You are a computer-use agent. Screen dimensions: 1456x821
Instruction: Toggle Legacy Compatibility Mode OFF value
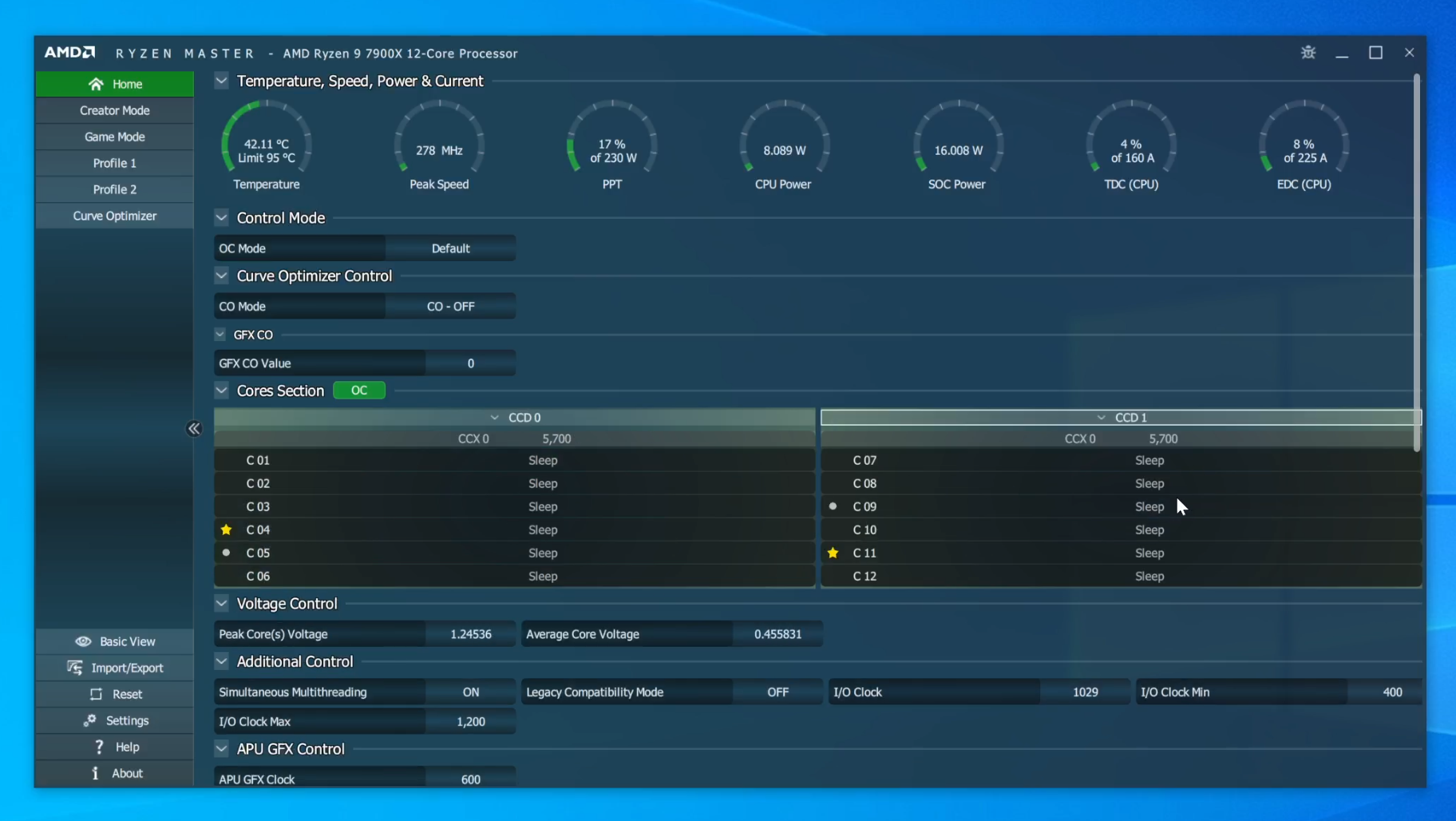[777, 692]
